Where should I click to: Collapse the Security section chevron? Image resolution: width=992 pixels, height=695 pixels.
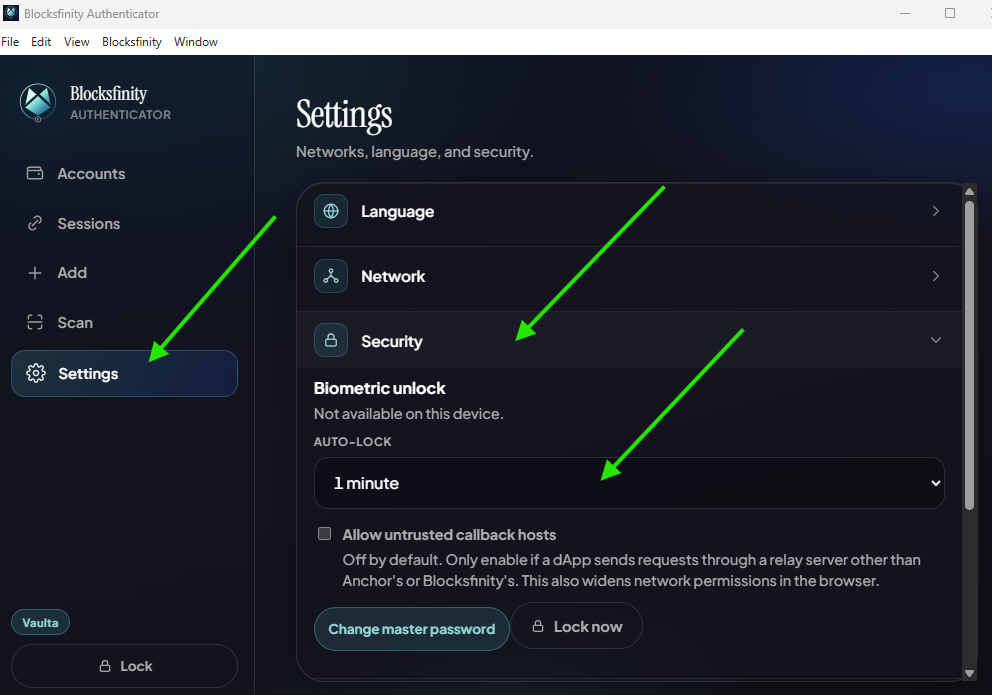point(936,340)
